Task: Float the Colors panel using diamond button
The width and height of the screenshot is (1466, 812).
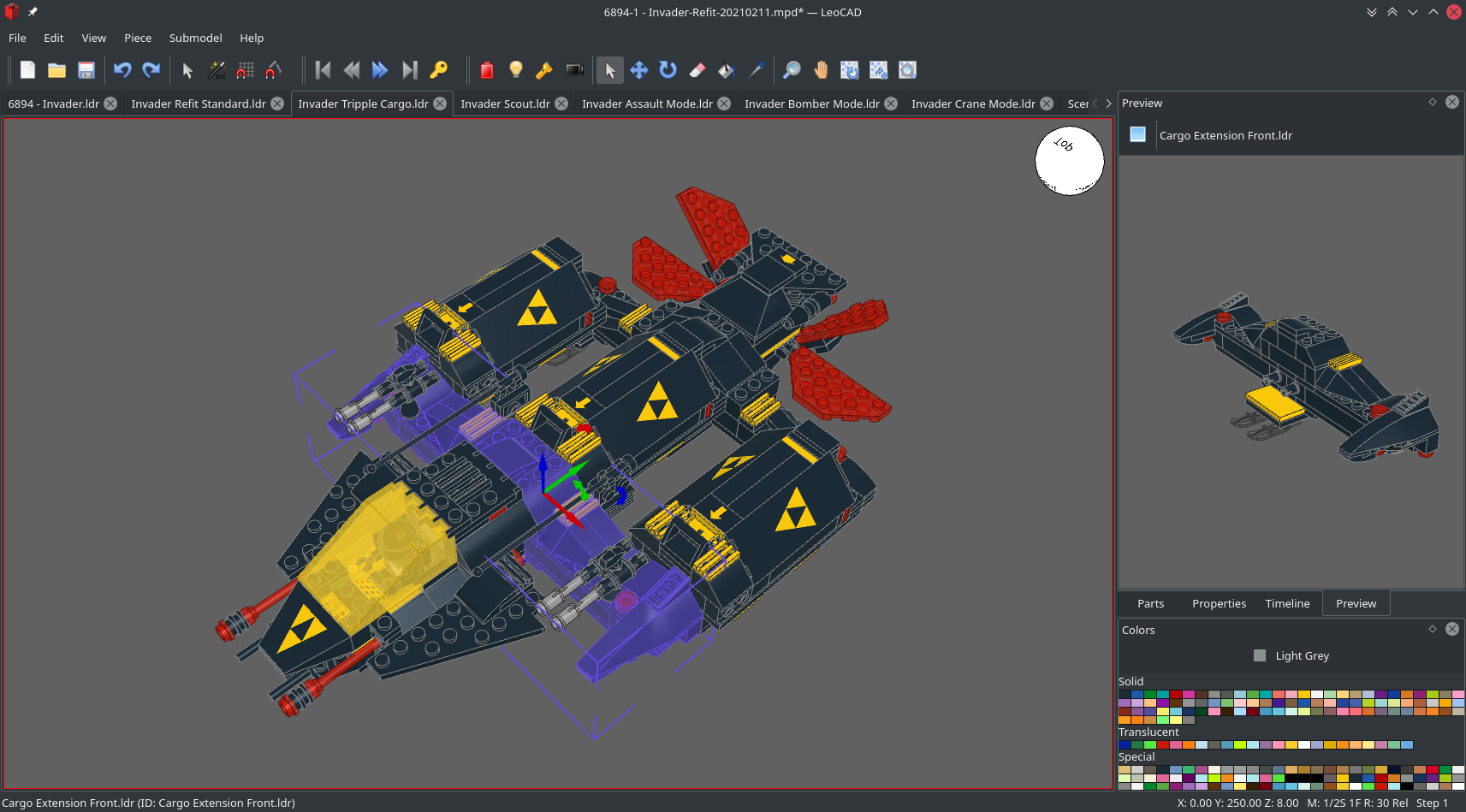Action: 1433,629
